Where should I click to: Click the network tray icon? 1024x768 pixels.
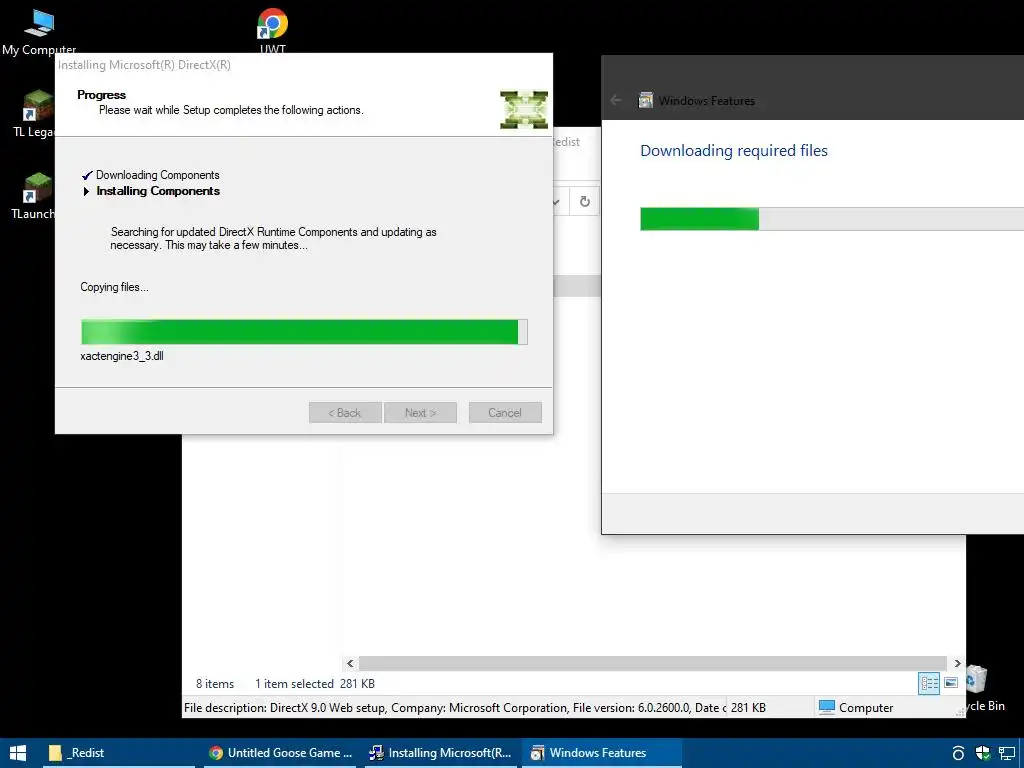(1007, 754)
